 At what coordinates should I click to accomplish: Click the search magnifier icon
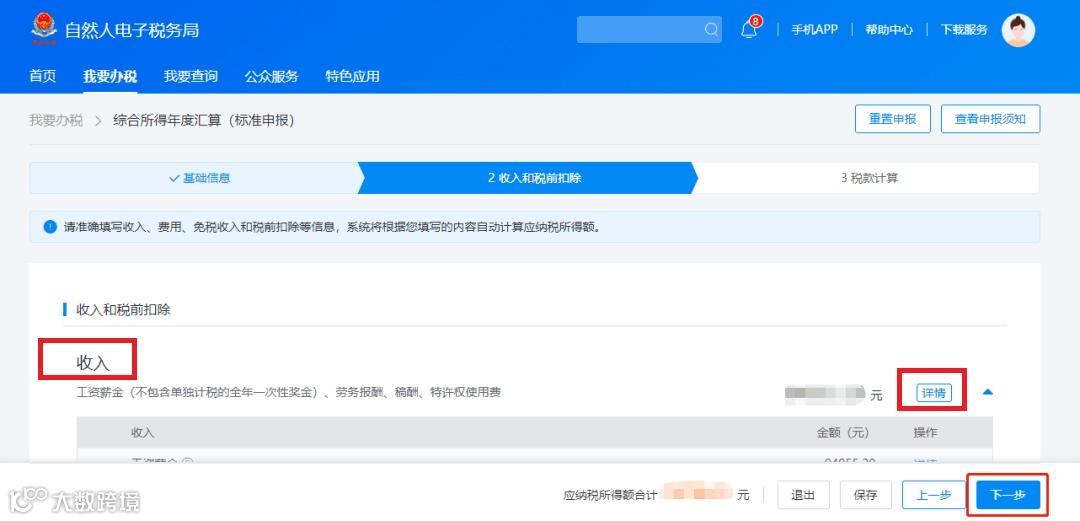pyautogui.click(x=711, y=30)
